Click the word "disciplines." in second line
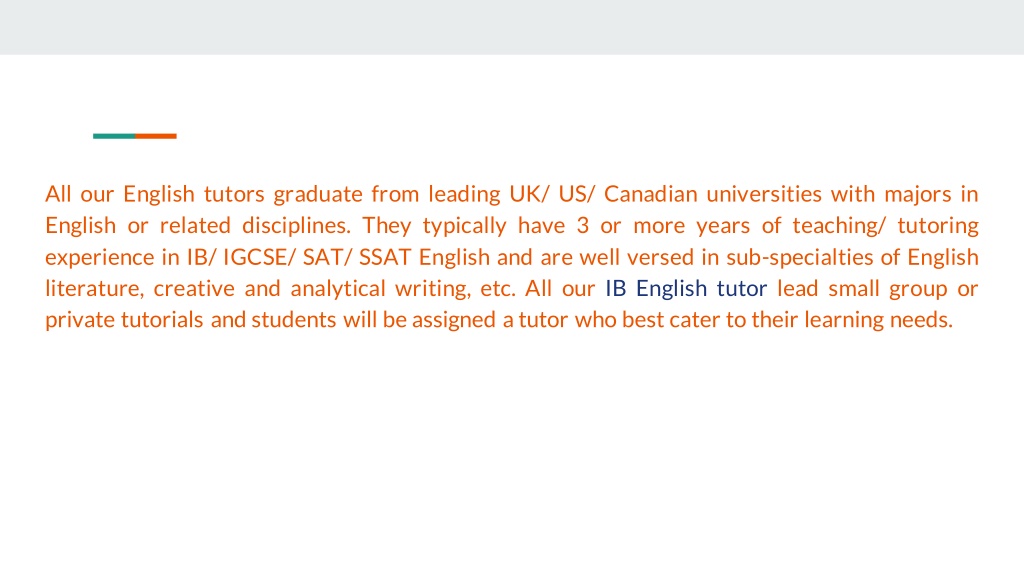The width and height of the screenshot is (1024, 576). 296,226
